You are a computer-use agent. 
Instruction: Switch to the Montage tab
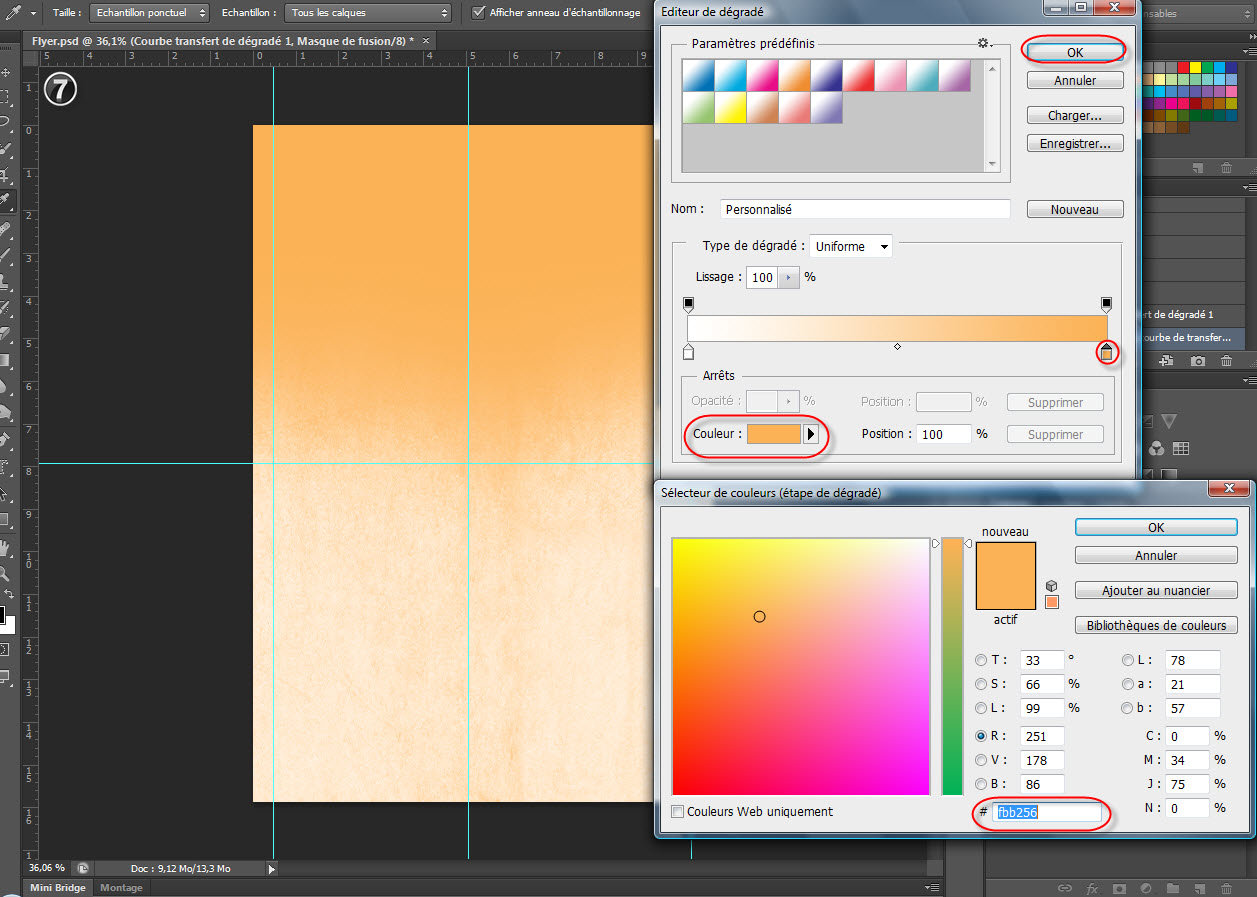pyautogui.click(x=121, y=888)
